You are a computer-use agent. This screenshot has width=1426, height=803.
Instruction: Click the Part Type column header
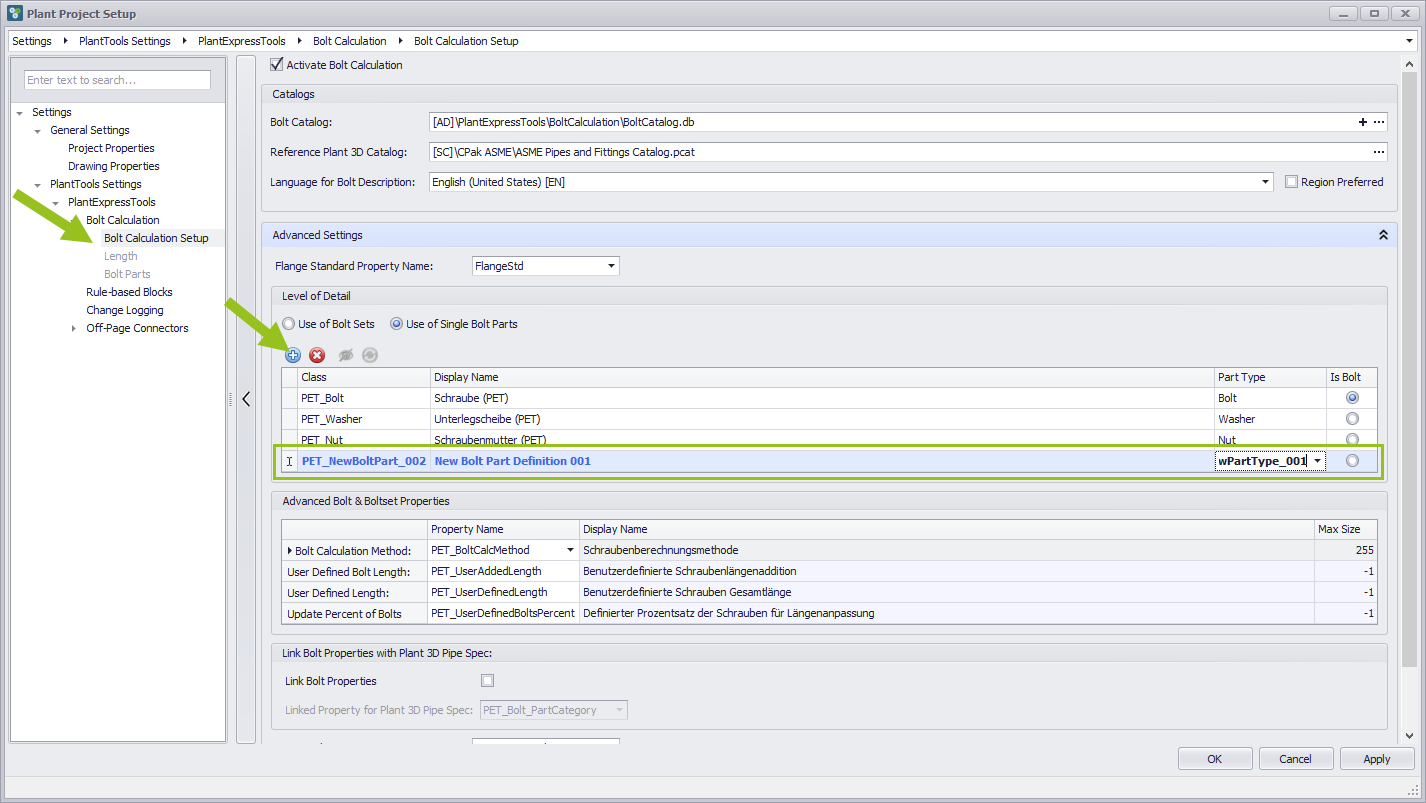point(1270,377)
